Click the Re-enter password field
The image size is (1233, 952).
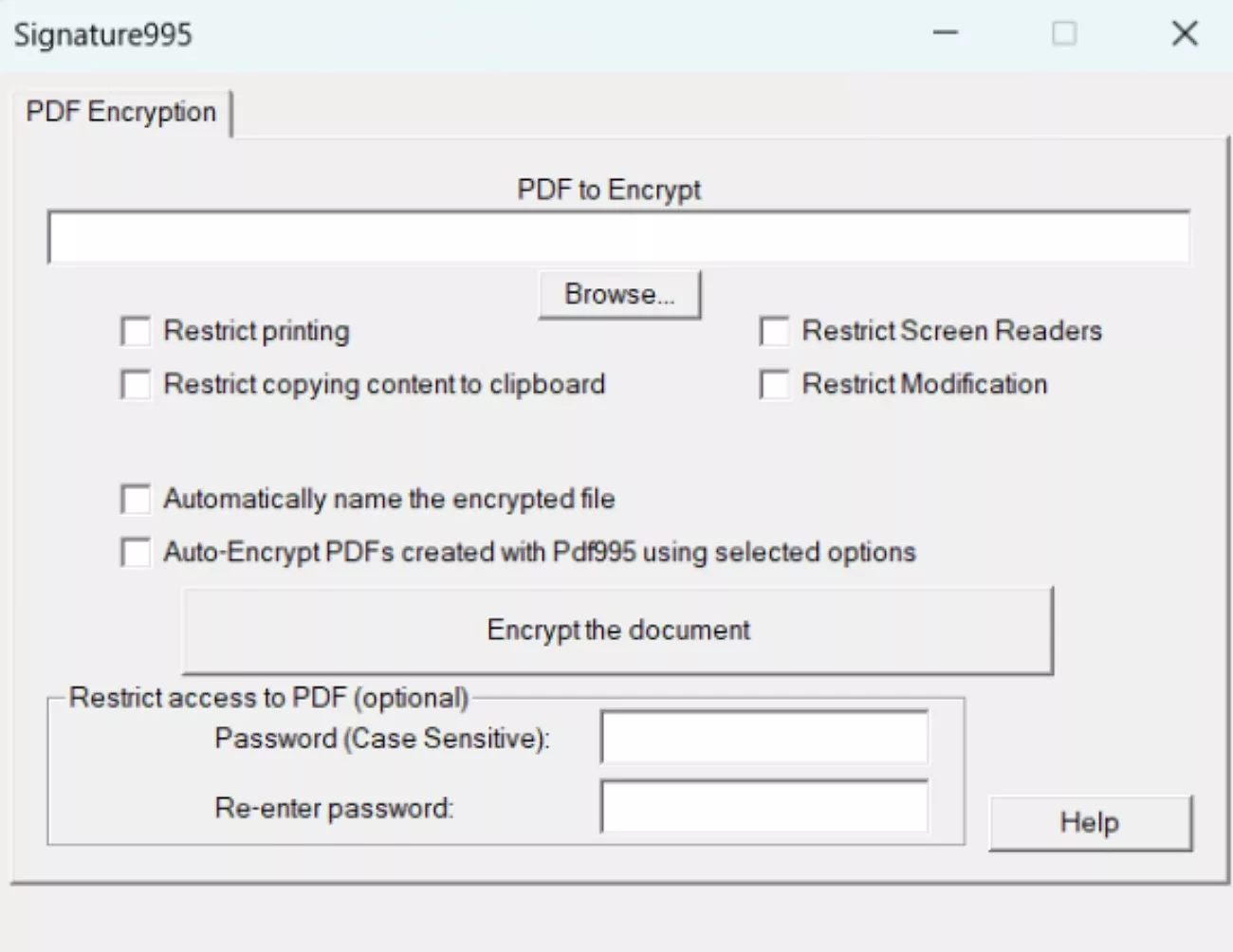(763, 807)
